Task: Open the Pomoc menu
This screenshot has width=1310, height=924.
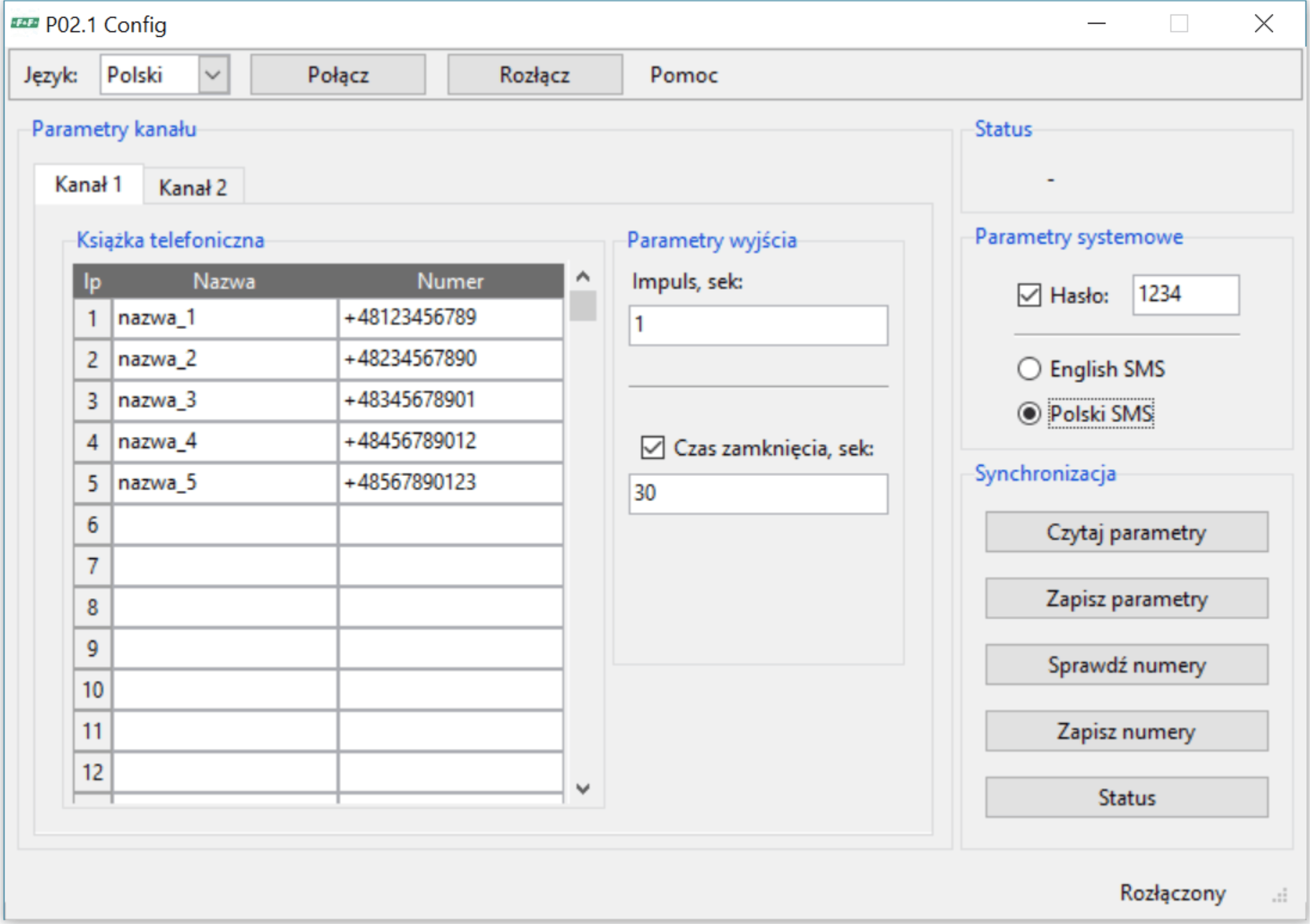Action: coord(683,75)
